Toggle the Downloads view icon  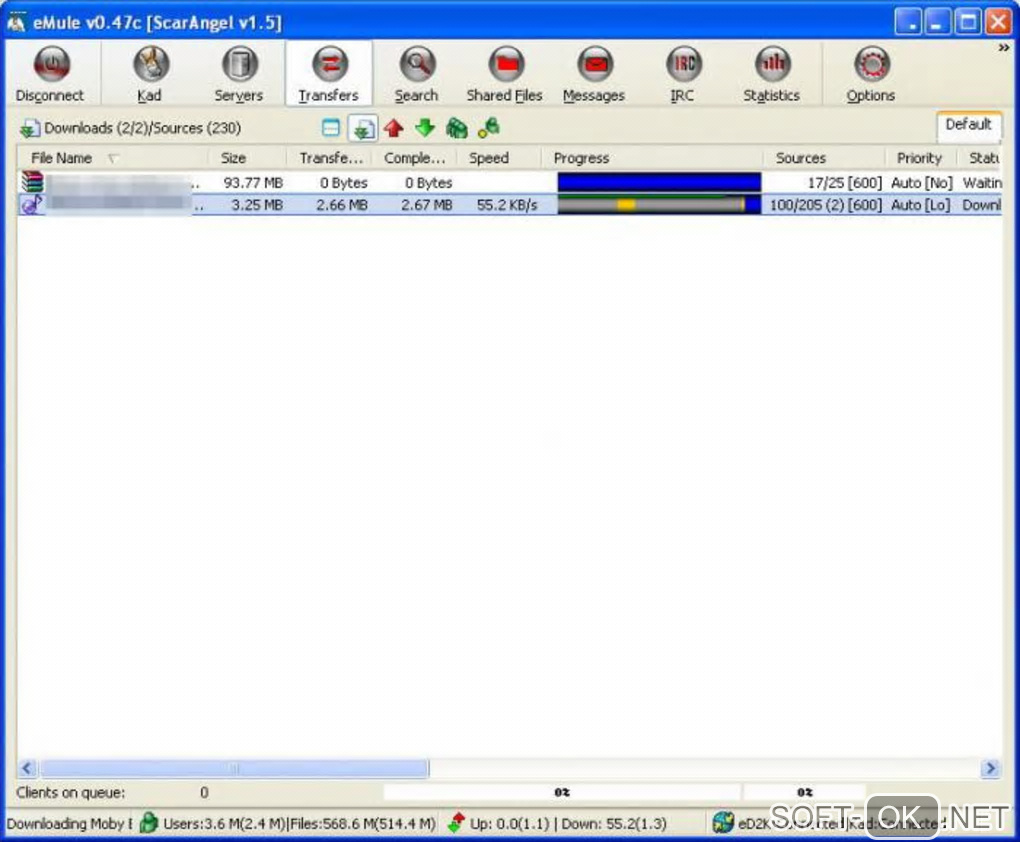pos(363,128)
